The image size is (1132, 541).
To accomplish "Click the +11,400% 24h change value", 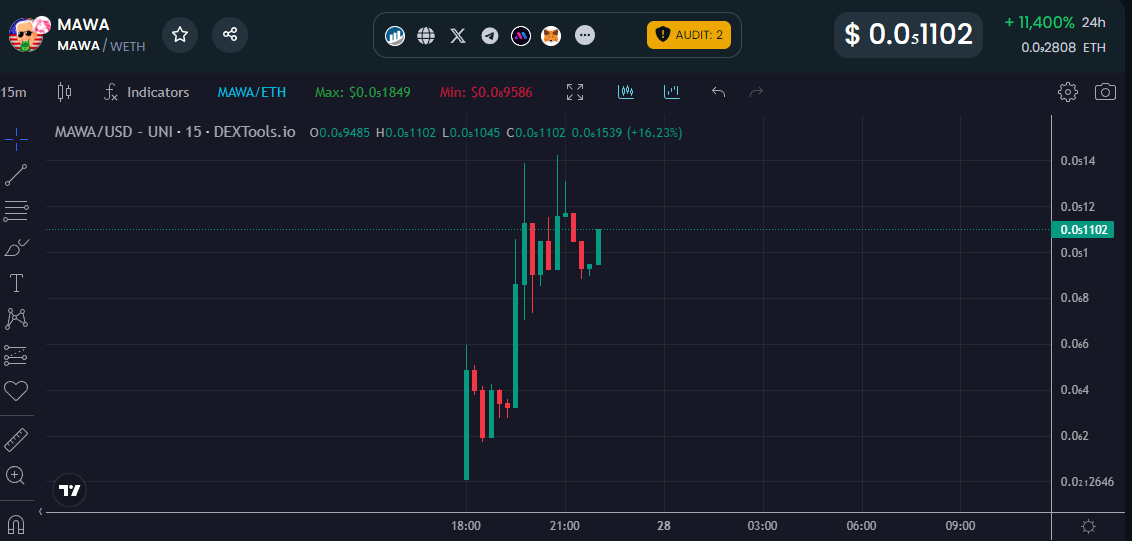I will (x=1040, y=22).
